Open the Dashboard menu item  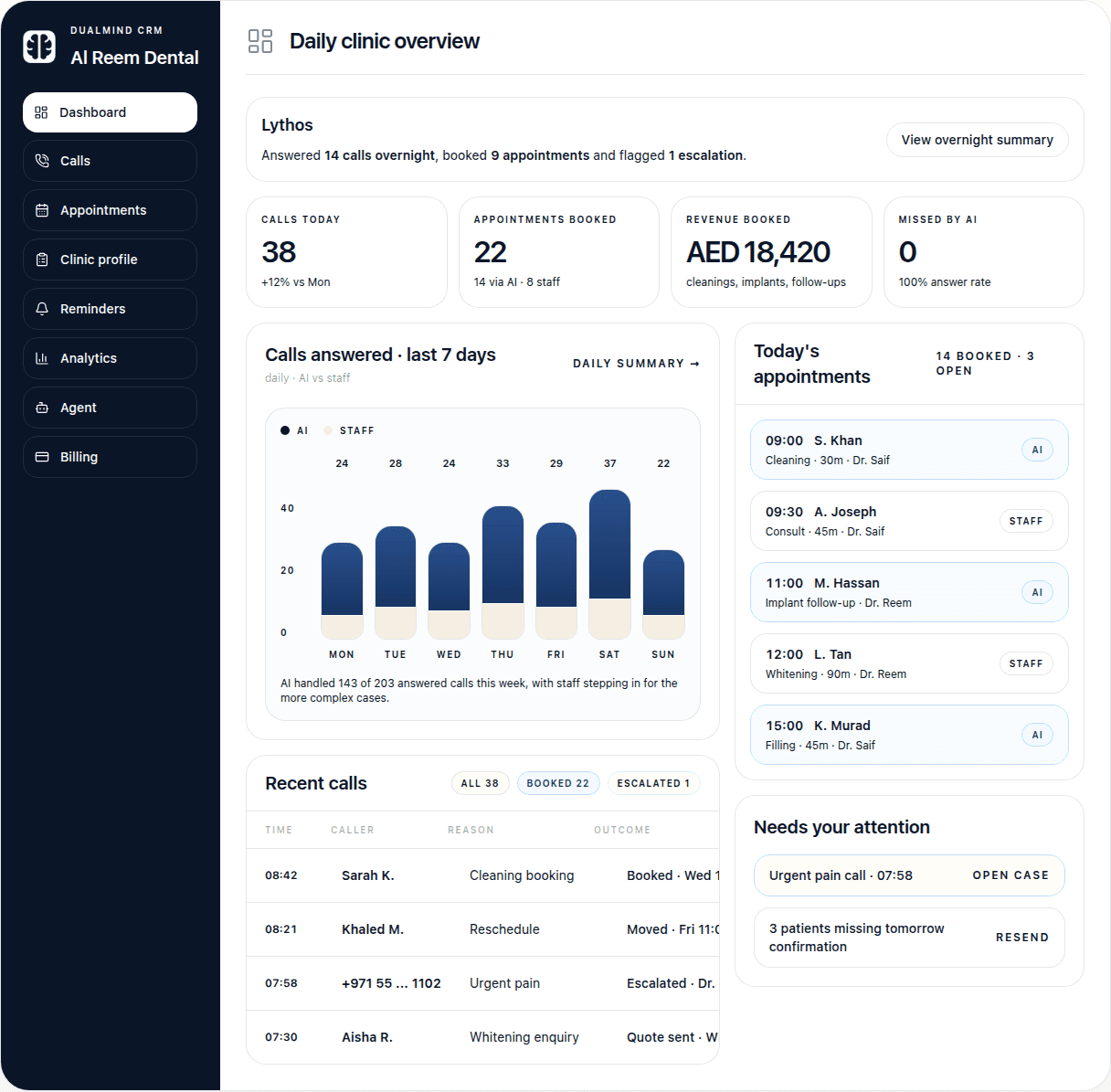[x=110, y=112]
